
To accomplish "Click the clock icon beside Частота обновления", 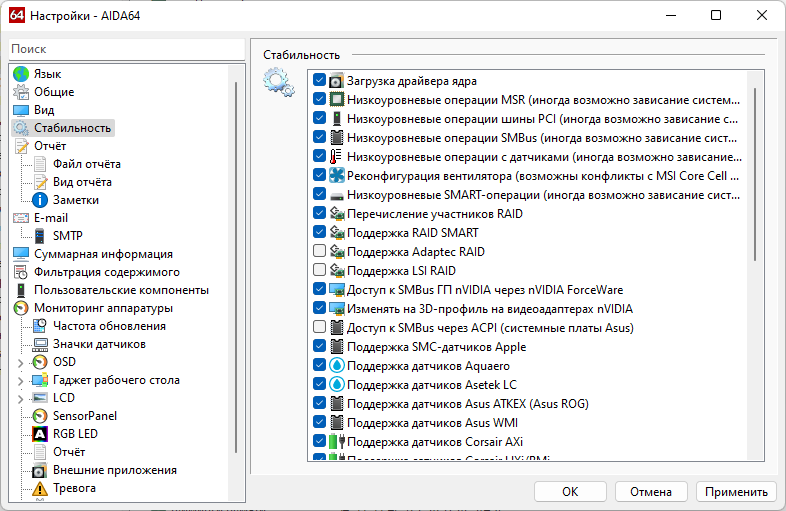I will click(x=40, y=326).
